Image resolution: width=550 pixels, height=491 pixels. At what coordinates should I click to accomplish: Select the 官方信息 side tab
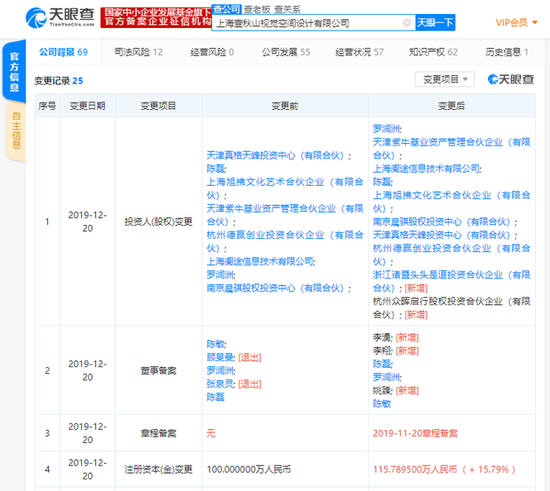[14, 72]
